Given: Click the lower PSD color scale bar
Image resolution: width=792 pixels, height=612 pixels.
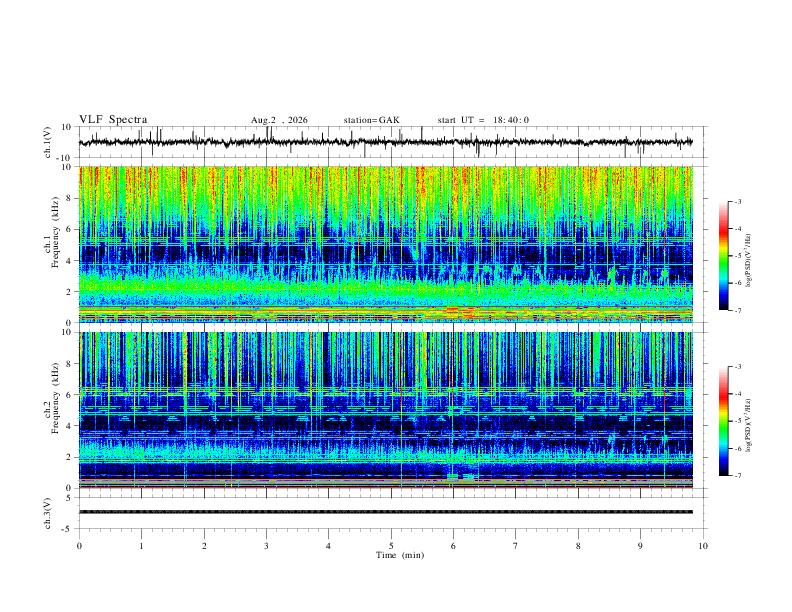Looking at the screenshot, I should point(723,421).
